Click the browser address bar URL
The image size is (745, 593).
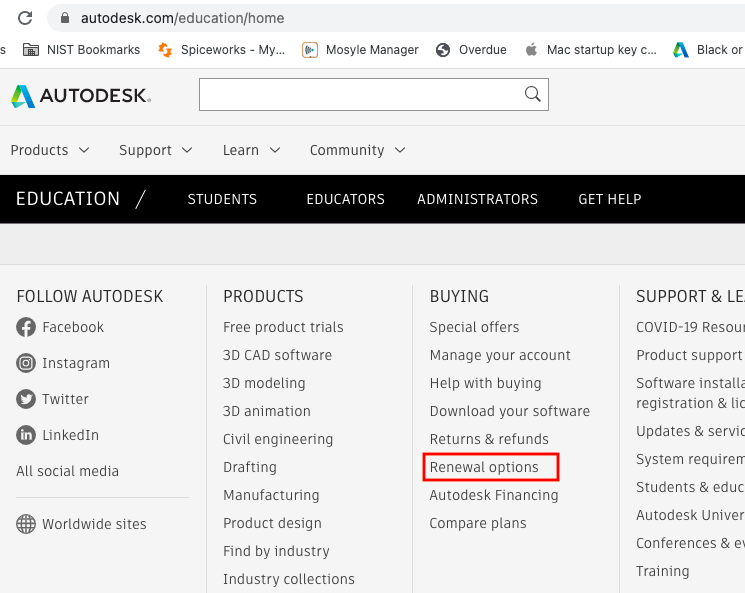pyautogui.click(x=182, y=18)
